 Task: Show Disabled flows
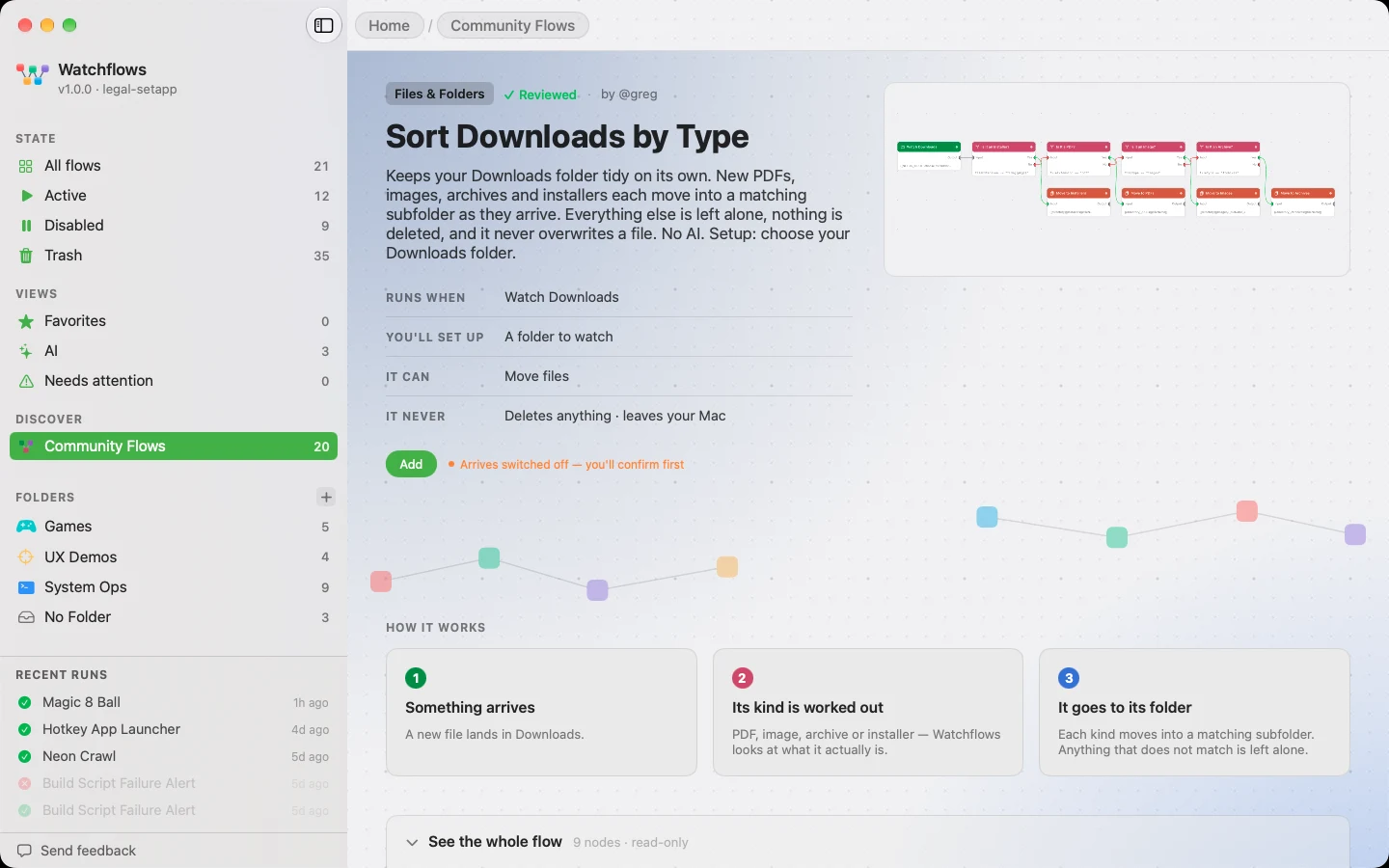click(x=174, y=226)
